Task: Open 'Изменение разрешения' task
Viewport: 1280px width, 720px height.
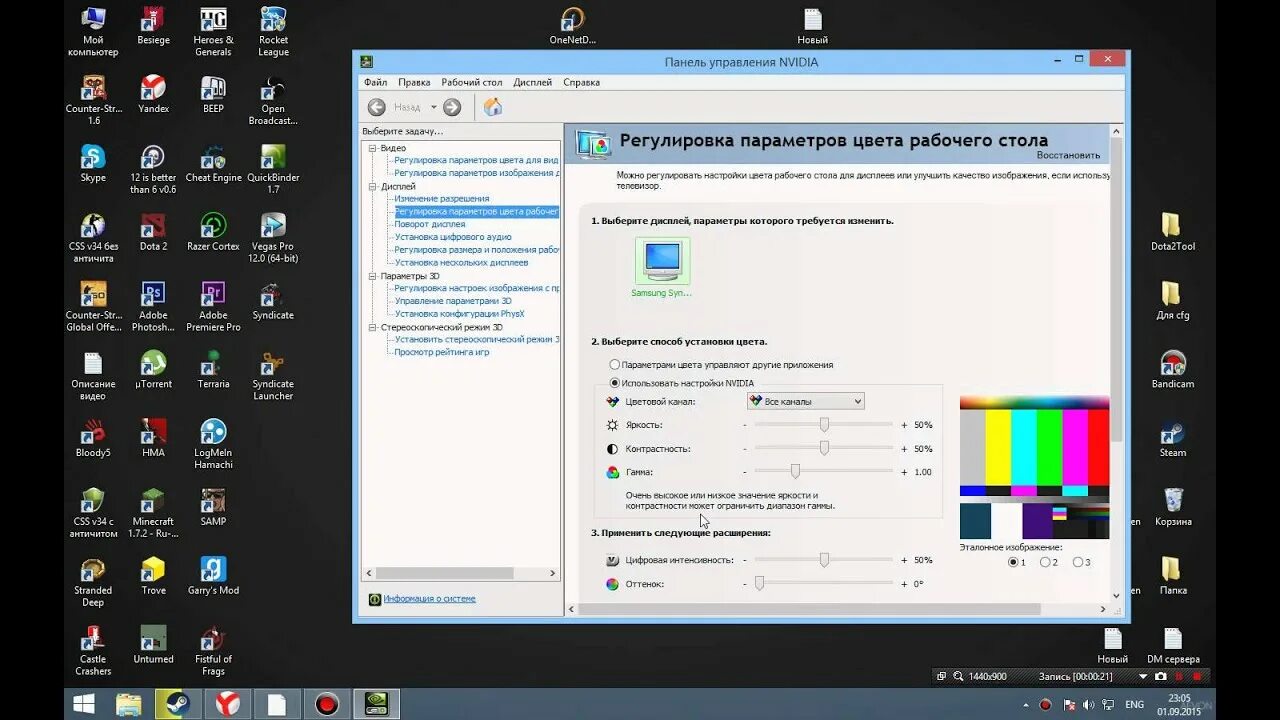Action: pyautogui.click(x=442, y=199)
